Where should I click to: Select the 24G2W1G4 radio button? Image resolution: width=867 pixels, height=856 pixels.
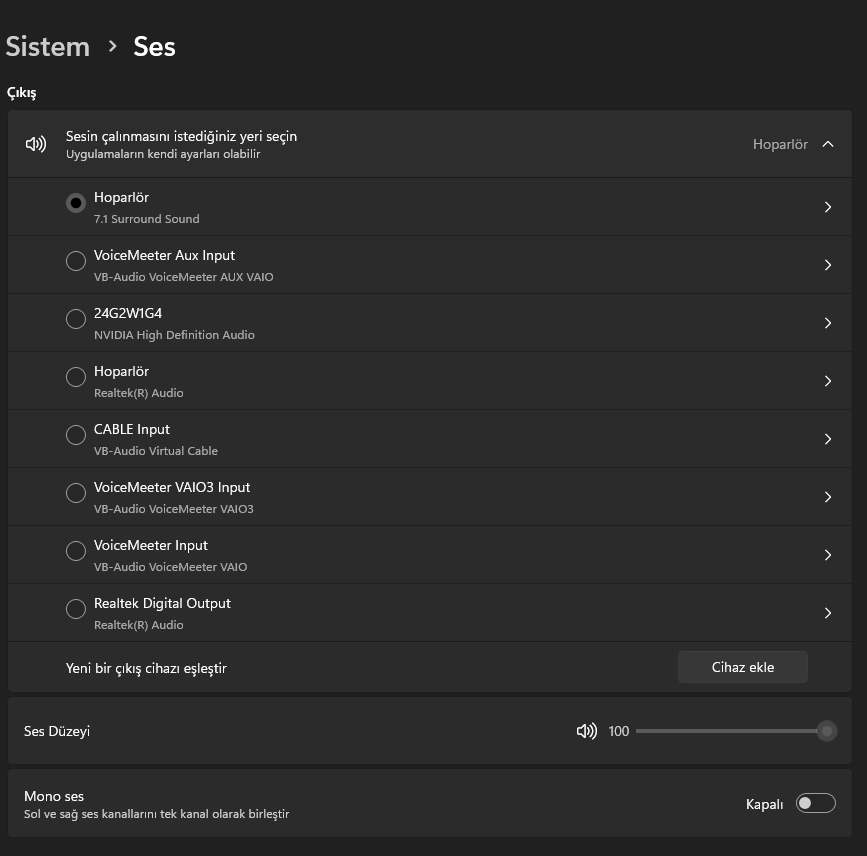coord(75,319)
